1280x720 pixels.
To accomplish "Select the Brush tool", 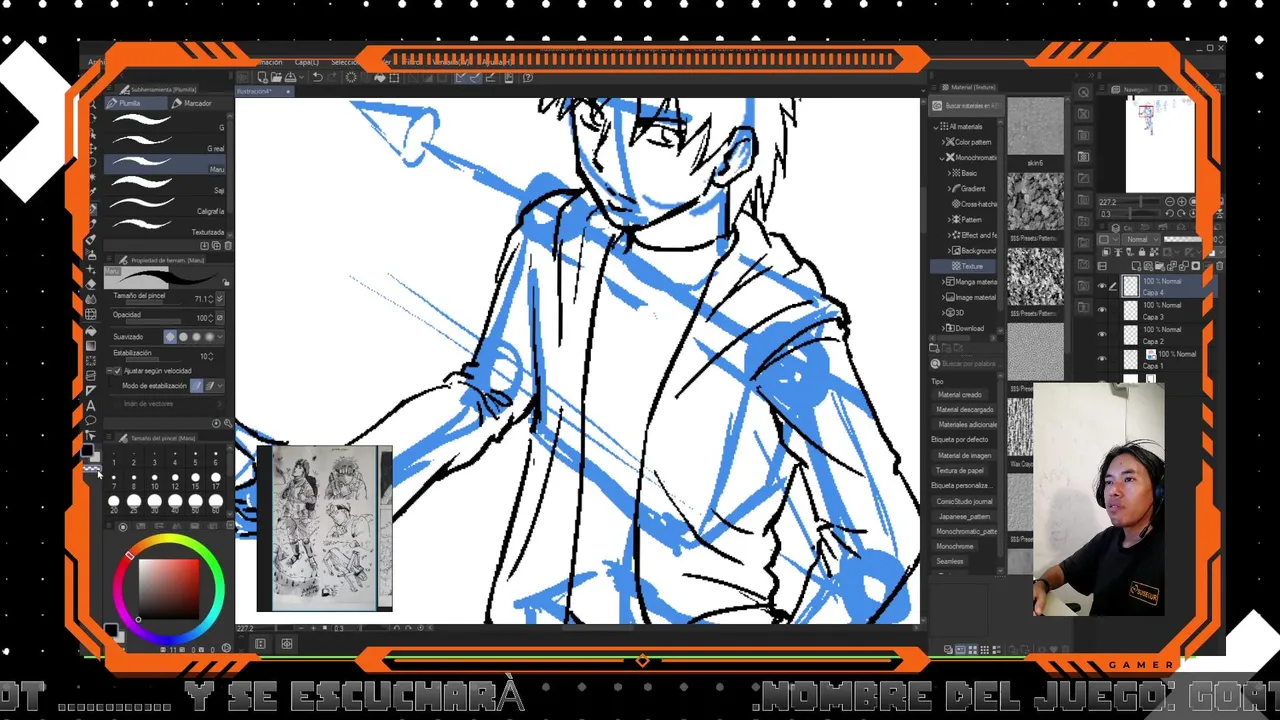I will (x=90, y=238).
